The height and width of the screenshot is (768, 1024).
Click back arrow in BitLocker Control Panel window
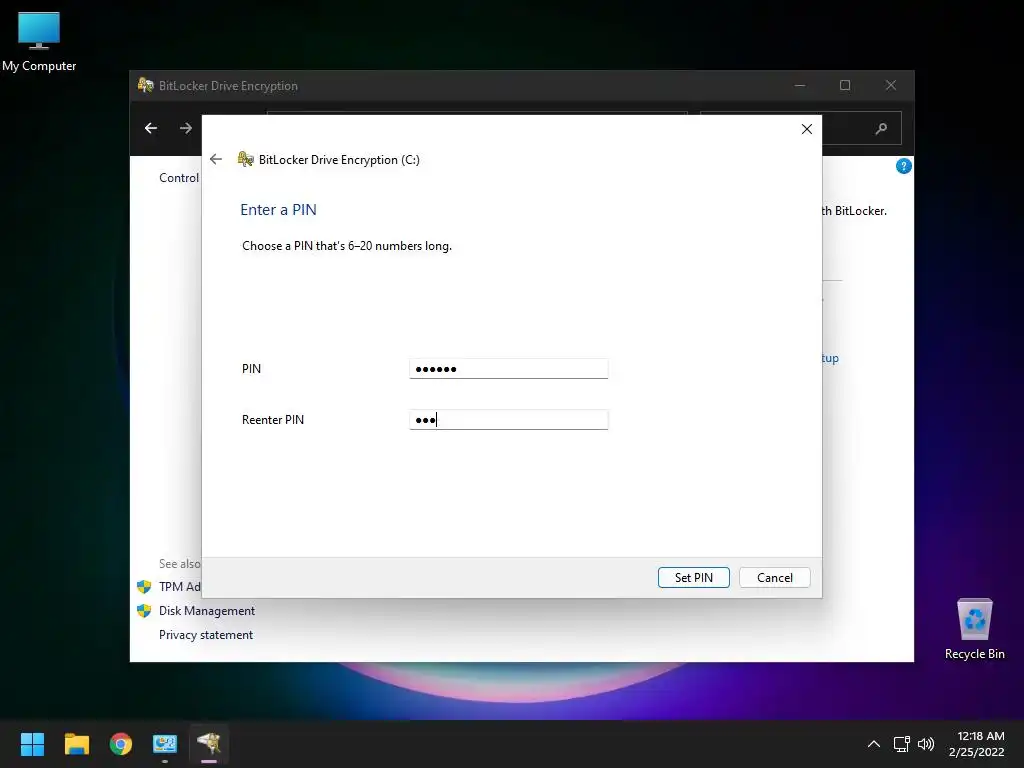[151, 128]
